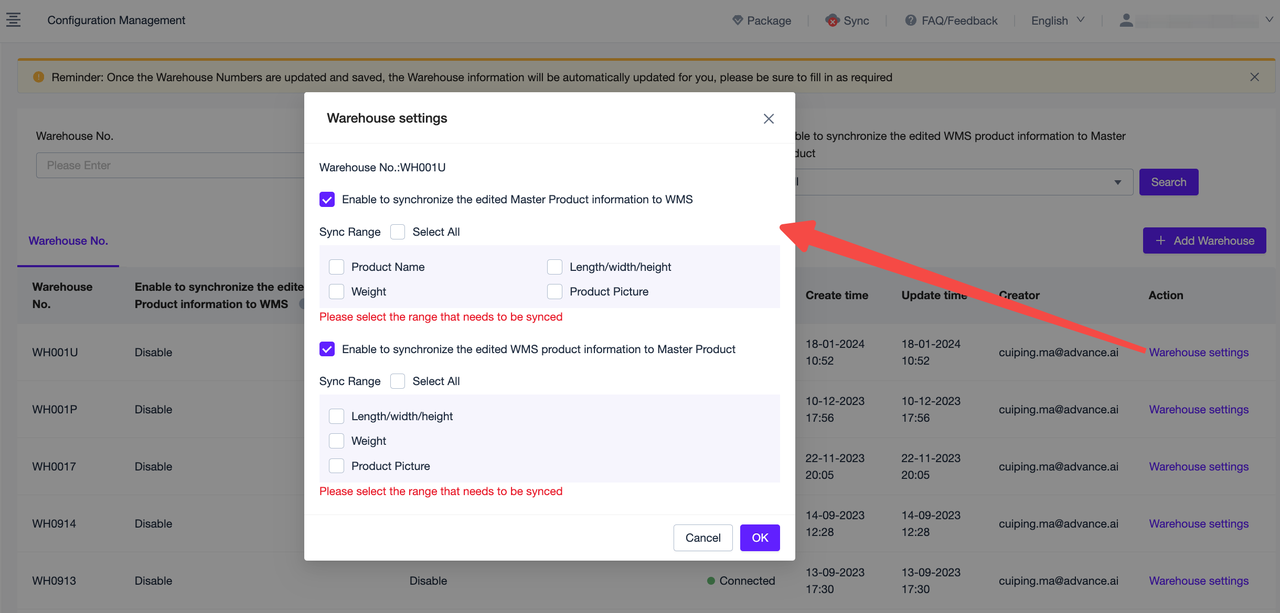
Task: Dismiss the yellow reminder banner
Action: pyautogui.click(x=1254, y=77)
